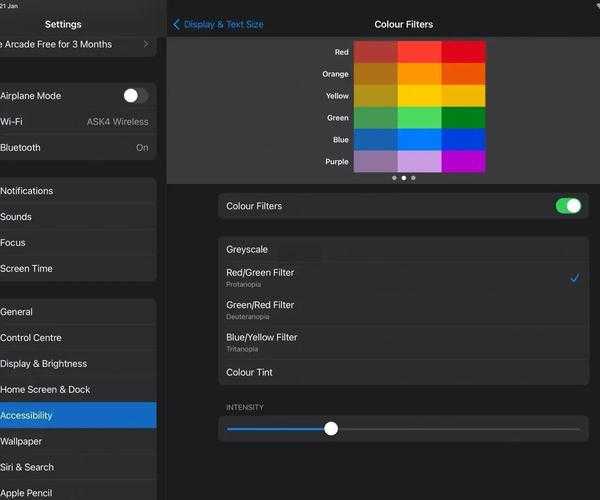Viewport: 600px width, 500px height.
Task: Click the blue checkmark beside Red/Green Filter
Action: (x=574, y=278)
